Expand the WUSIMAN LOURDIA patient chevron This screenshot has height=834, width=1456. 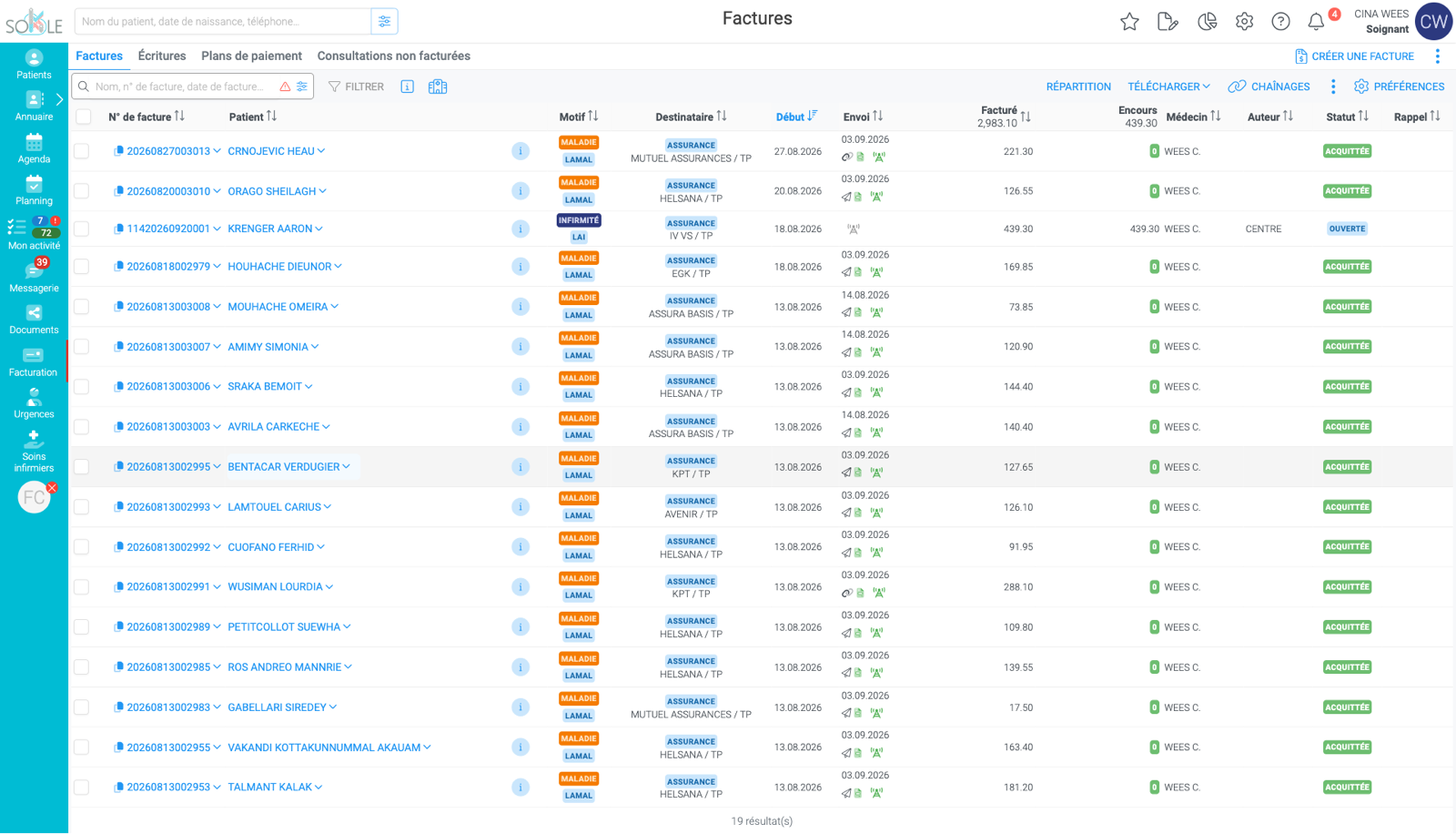[329, 587]
